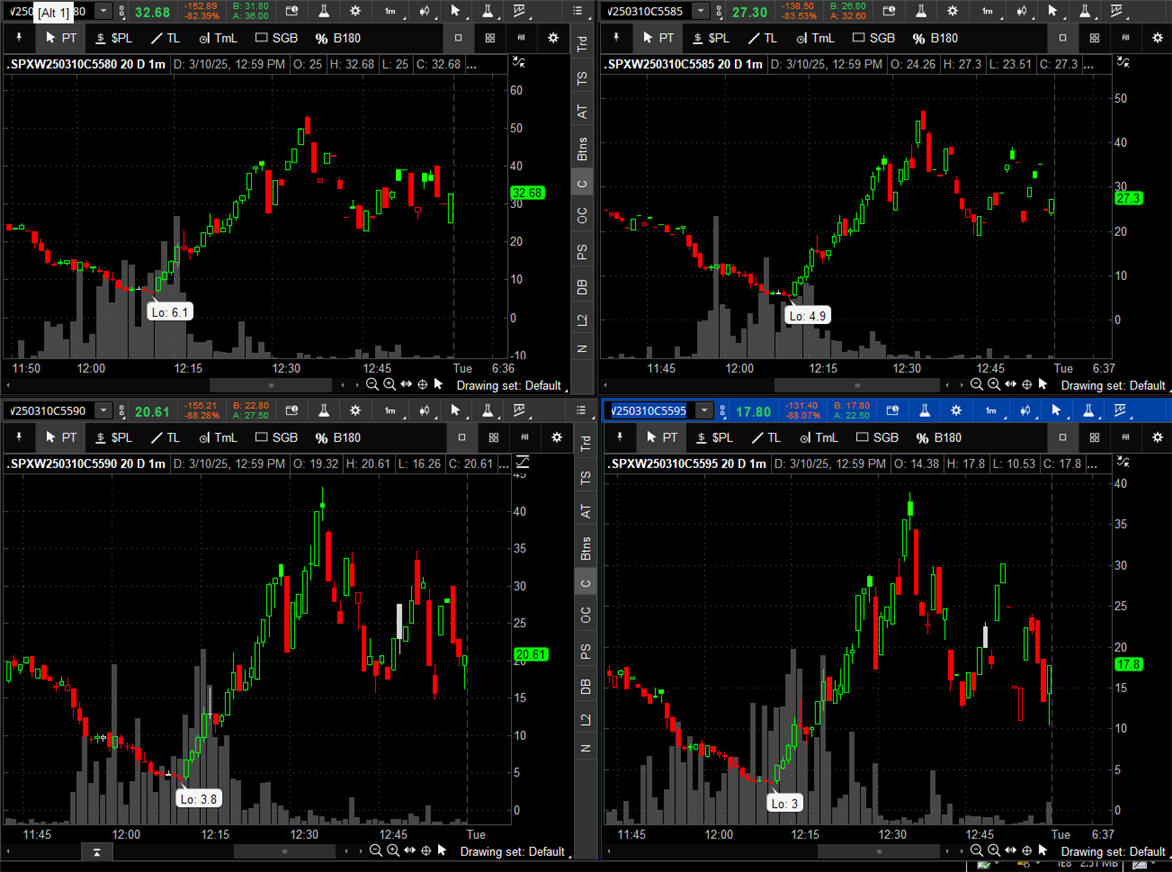1172x872 pixels.
Task: Click pointer icon under C5590 chart
Action: (x=442, y=850)
